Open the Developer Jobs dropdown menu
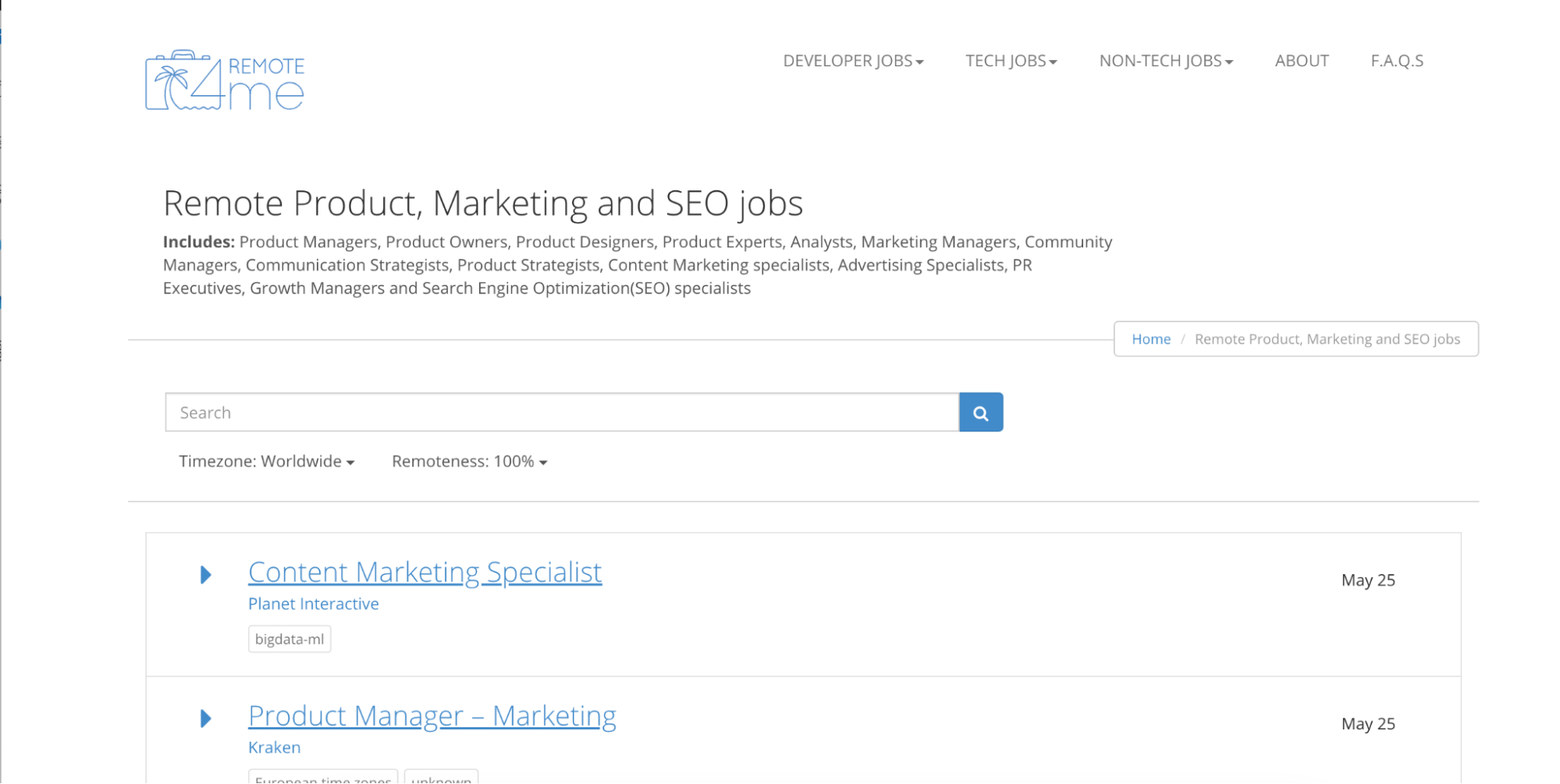The width and height of the screenshot is (1560, 784). [853, 61]
